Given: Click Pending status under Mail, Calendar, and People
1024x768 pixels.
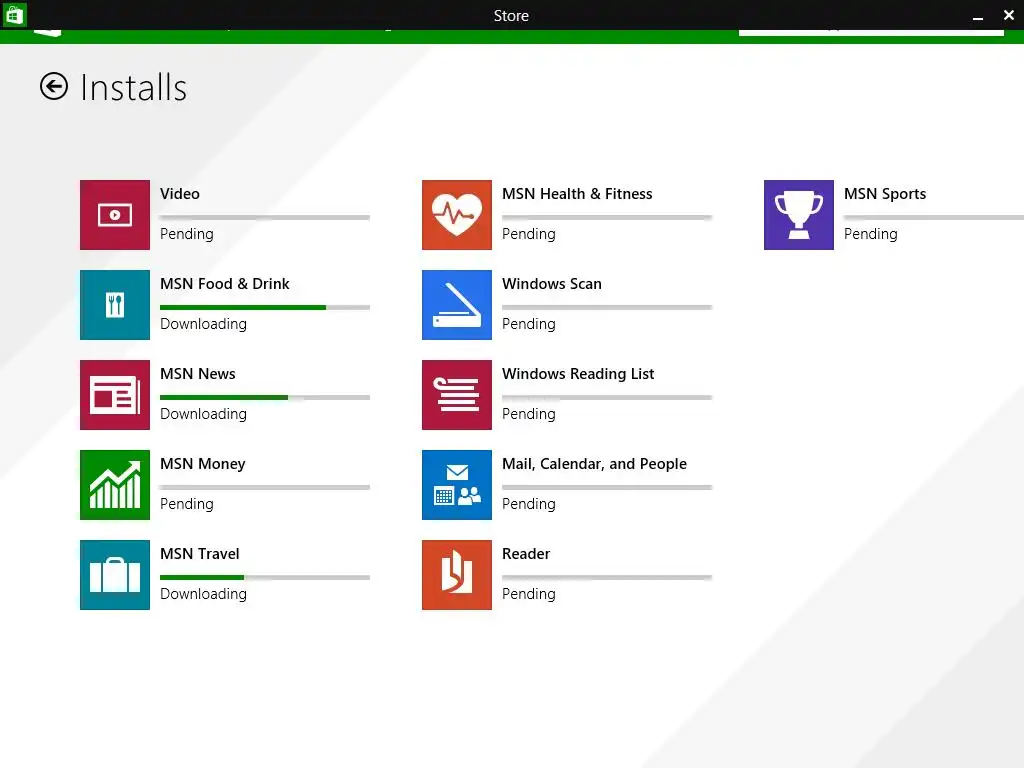Looking at the screenshot, I should (x=529, y=505).
